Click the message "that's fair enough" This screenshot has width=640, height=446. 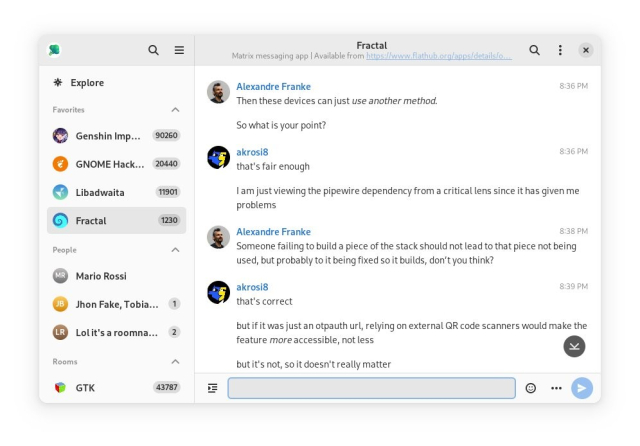coord(273,166)
